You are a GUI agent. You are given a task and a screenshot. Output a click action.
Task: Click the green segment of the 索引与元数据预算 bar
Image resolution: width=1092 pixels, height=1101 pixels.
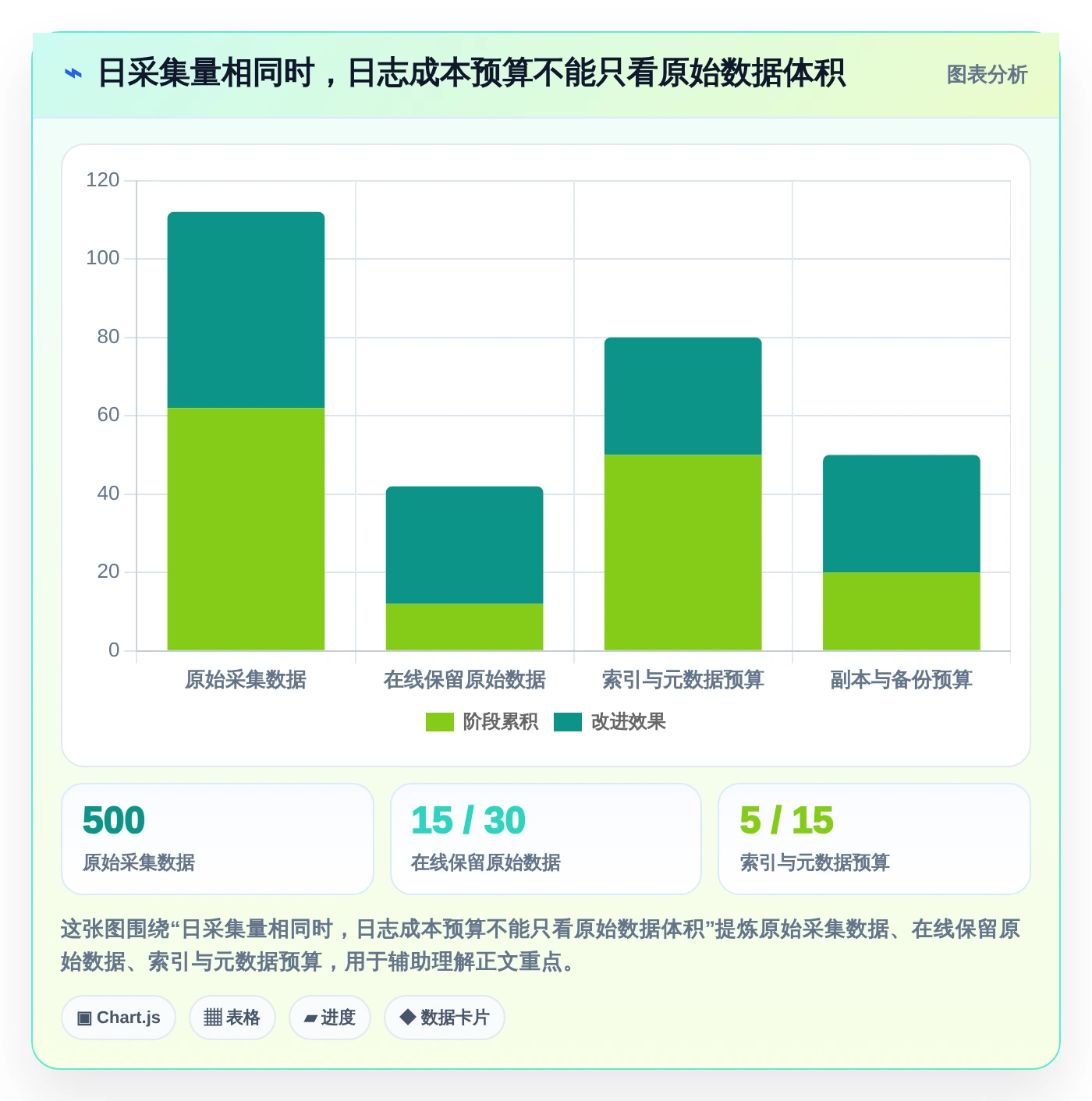pyautogui.click(x=682, y=552)
